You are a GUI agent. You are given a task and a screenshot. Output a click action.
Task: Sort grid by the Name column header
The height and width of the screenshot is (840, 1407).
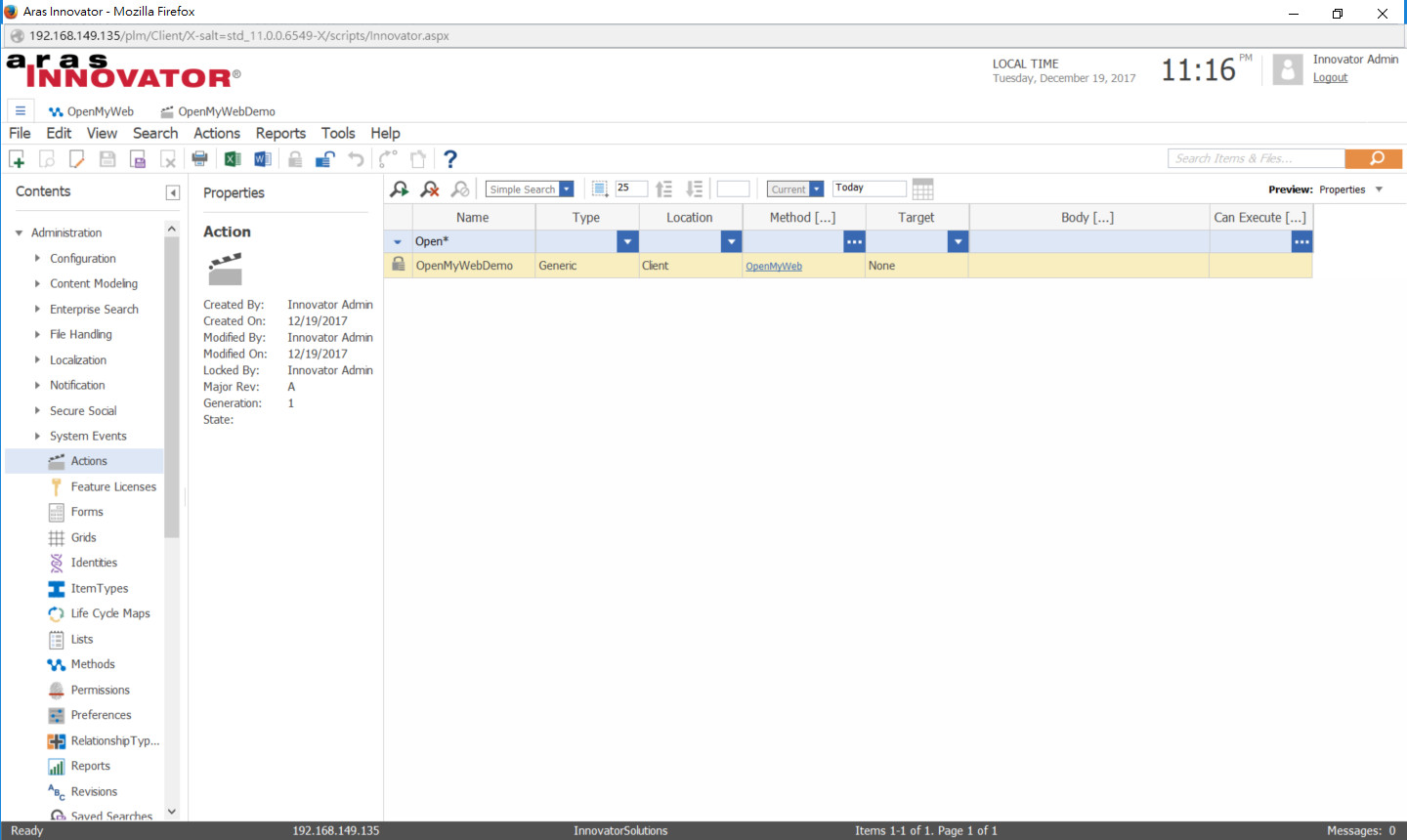473,217
